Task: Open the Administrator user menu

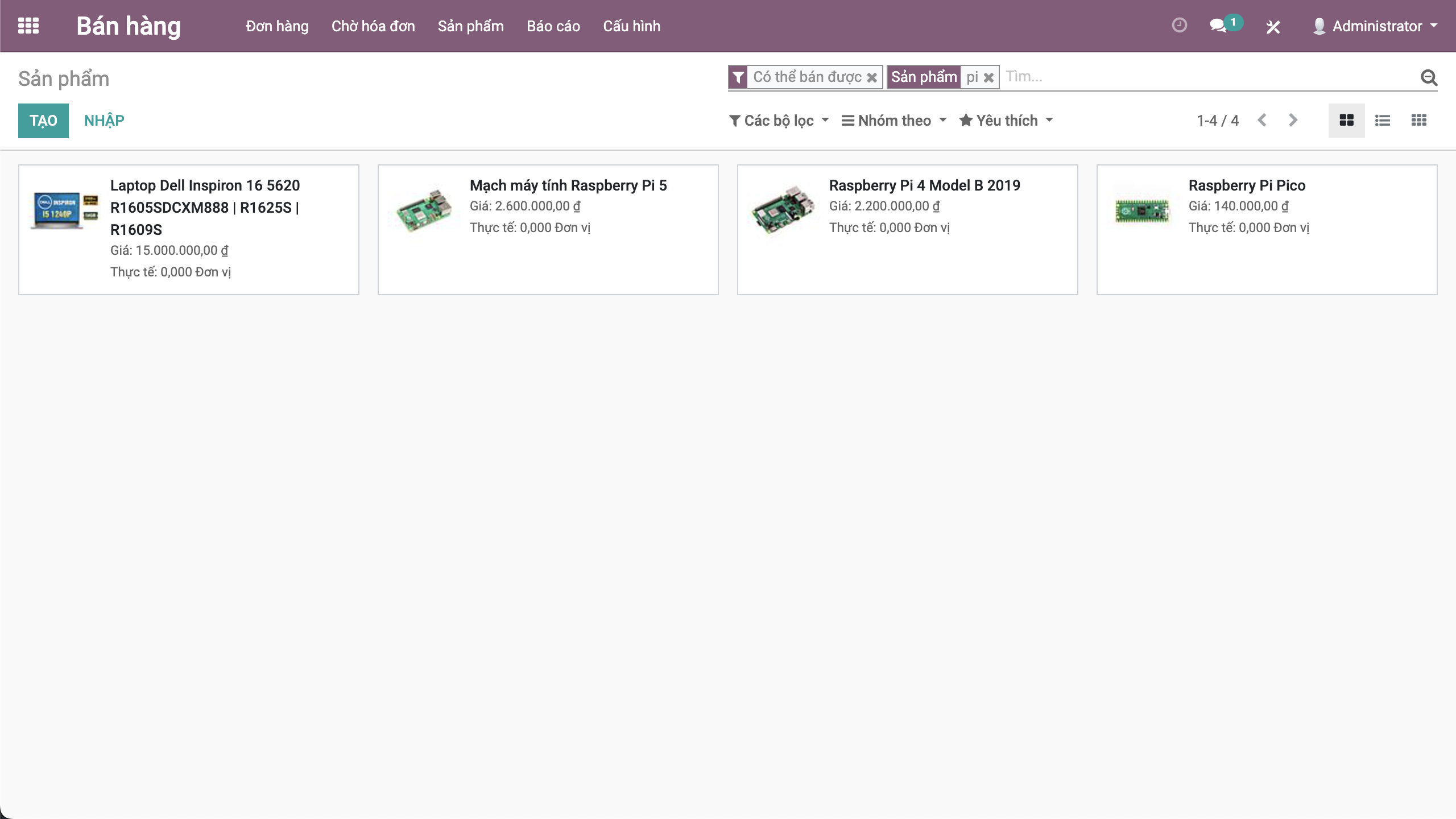Action: (1376, 26)
